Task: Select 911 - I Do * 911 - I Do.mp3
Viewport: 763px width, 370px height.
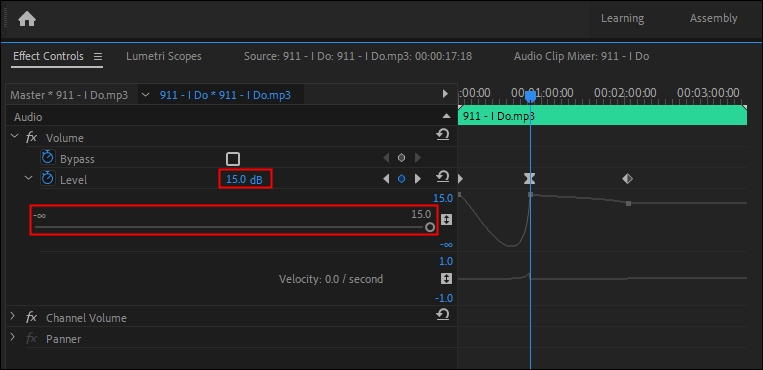Action: pos(225,95)
